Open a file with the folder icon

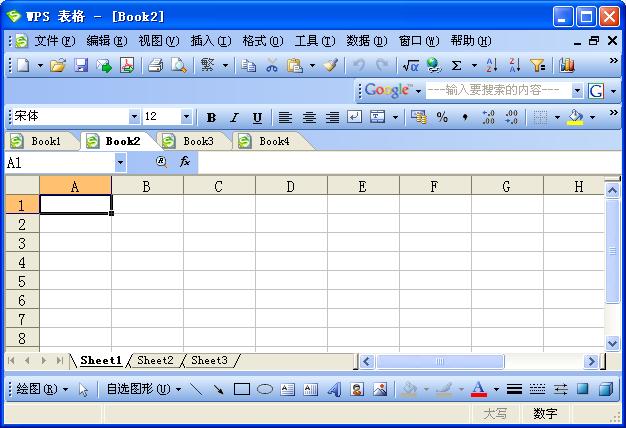click(x=58, y=65)
